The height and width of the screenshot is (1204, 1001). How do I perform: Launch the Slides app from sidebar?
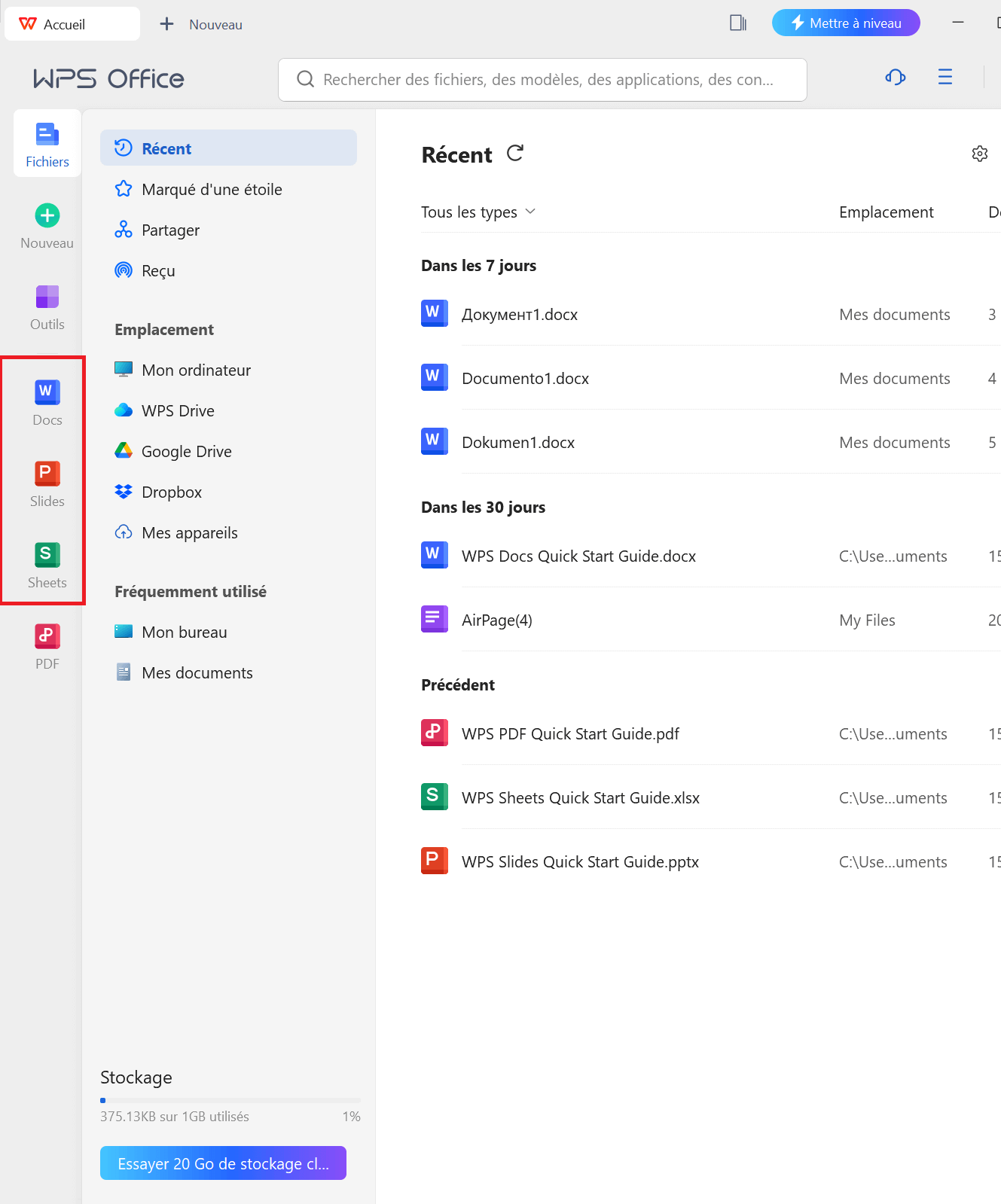click(47, 484)
